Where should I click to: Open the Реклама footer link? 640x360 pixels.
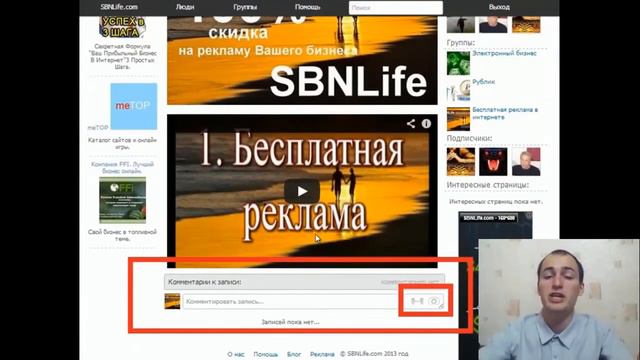(x=322, y=354)
